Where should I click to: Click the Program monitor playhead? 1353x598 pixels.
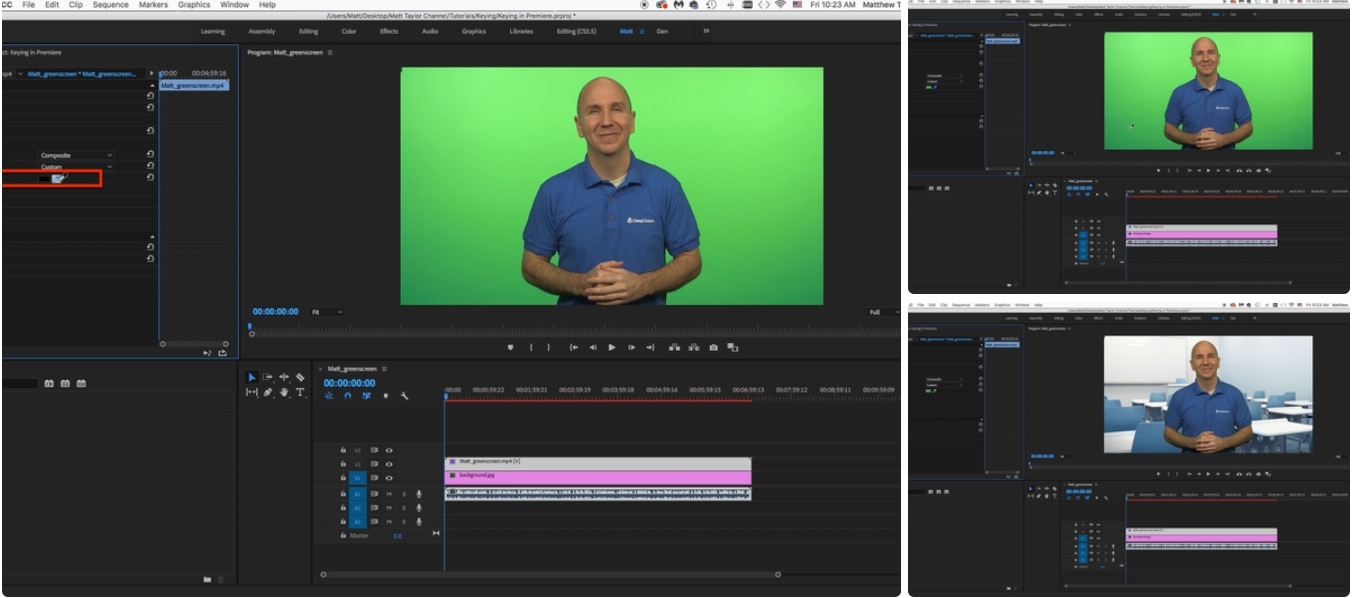click(250, 326)
